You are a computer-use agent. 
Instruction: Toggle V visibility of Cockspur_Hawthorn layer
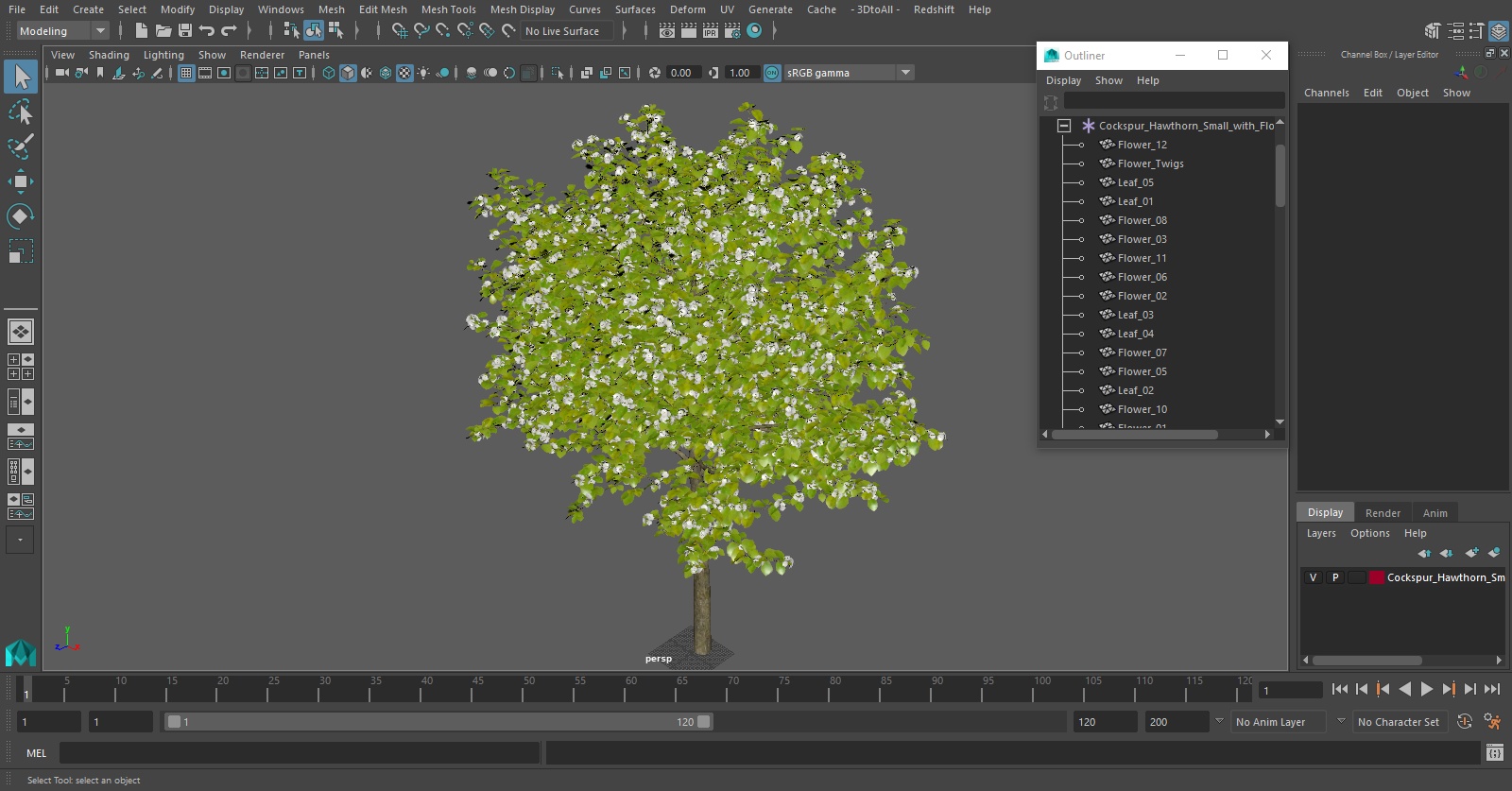(x=1313, y=577)
